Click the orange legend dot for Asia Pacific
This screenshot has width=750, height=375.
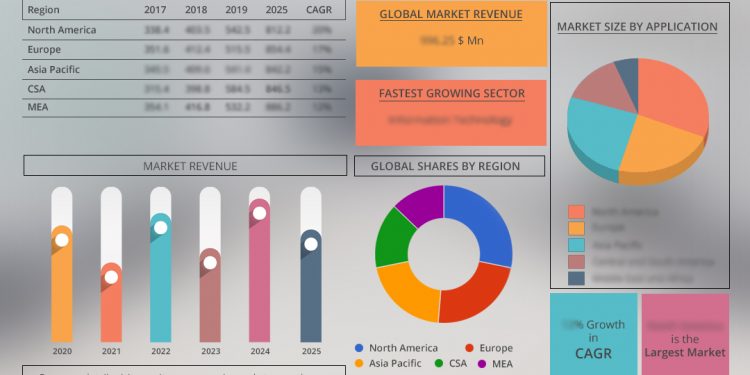point(359,364)
